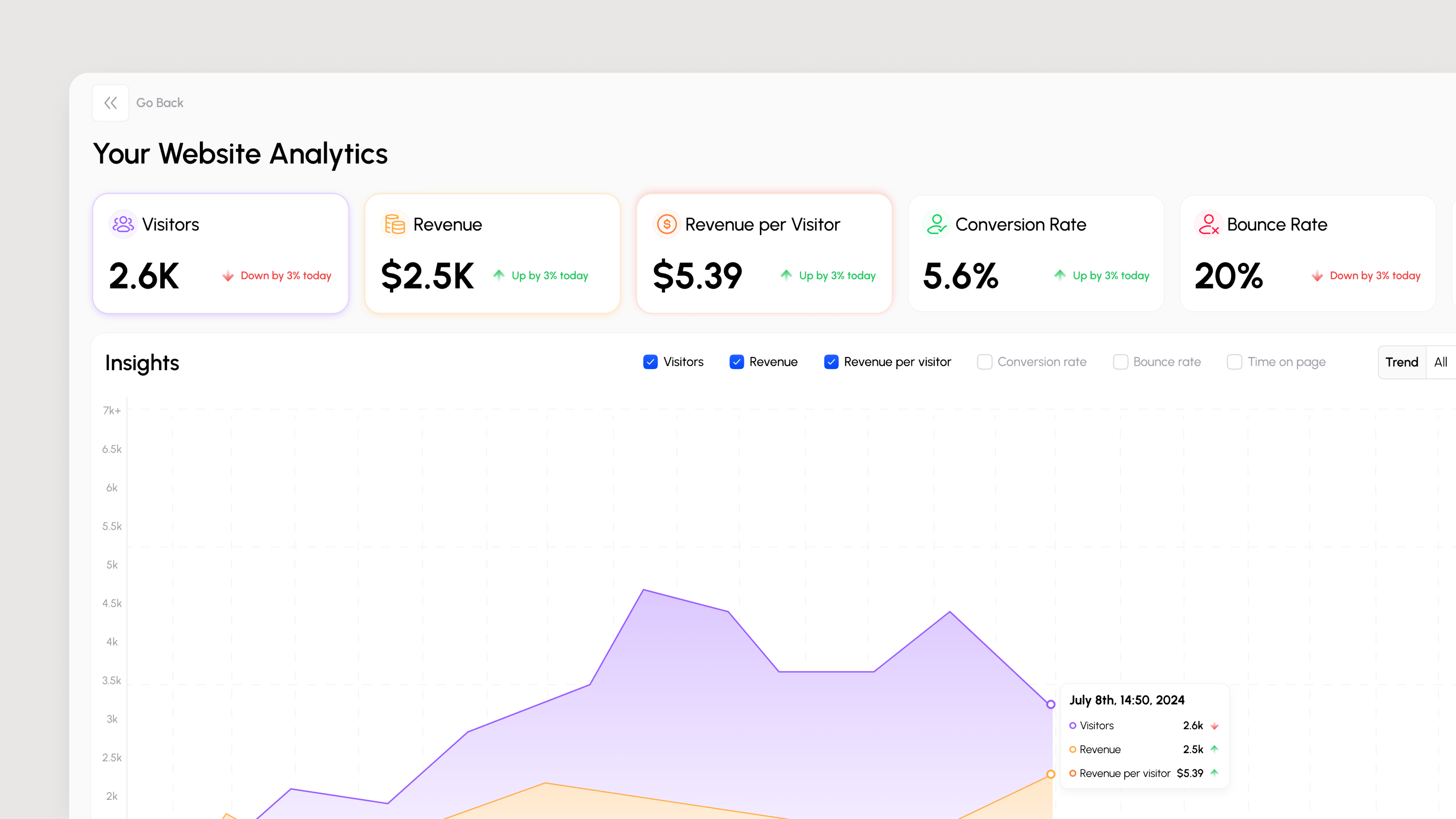Enable the Bounce rate checkbox

click(1120, 362)
